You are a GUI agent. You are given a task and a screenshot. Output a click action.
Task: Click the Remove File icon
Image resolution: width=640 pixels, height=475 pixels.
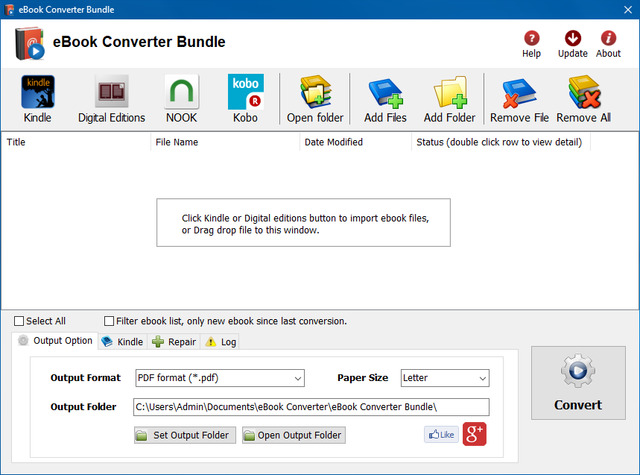click(519, 93)
